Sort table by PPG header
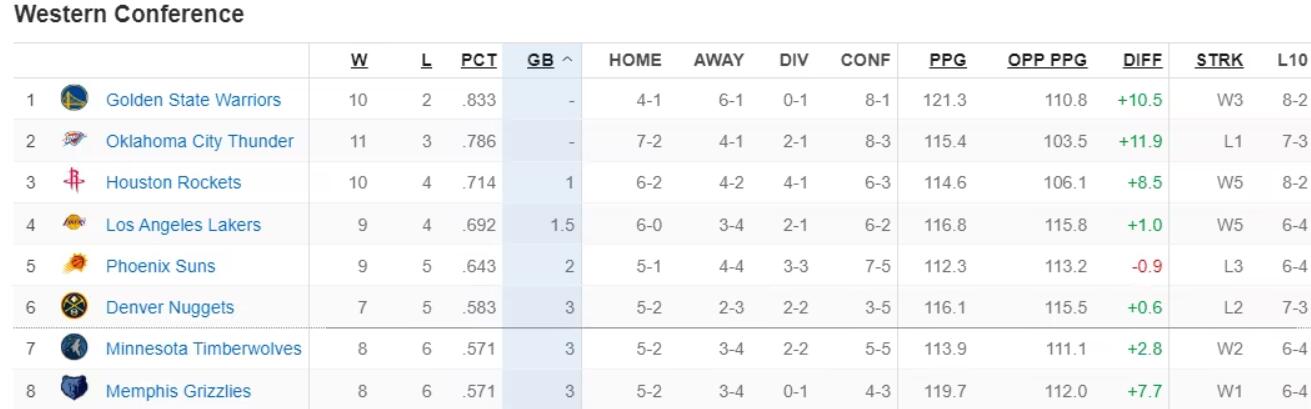Screen dimensions: 1311x409 tap(947, 60)
